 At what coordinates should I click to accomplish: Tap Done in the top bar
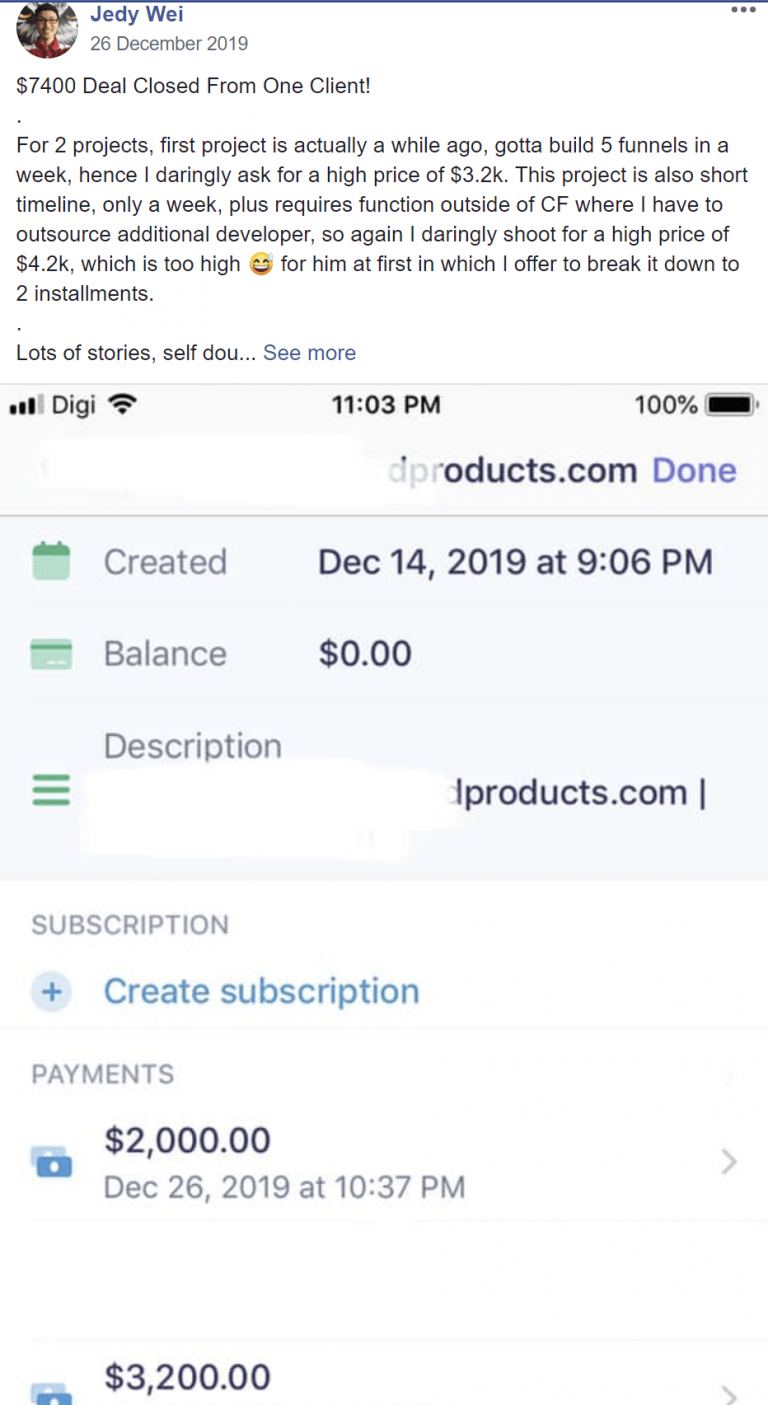(694, 470)
